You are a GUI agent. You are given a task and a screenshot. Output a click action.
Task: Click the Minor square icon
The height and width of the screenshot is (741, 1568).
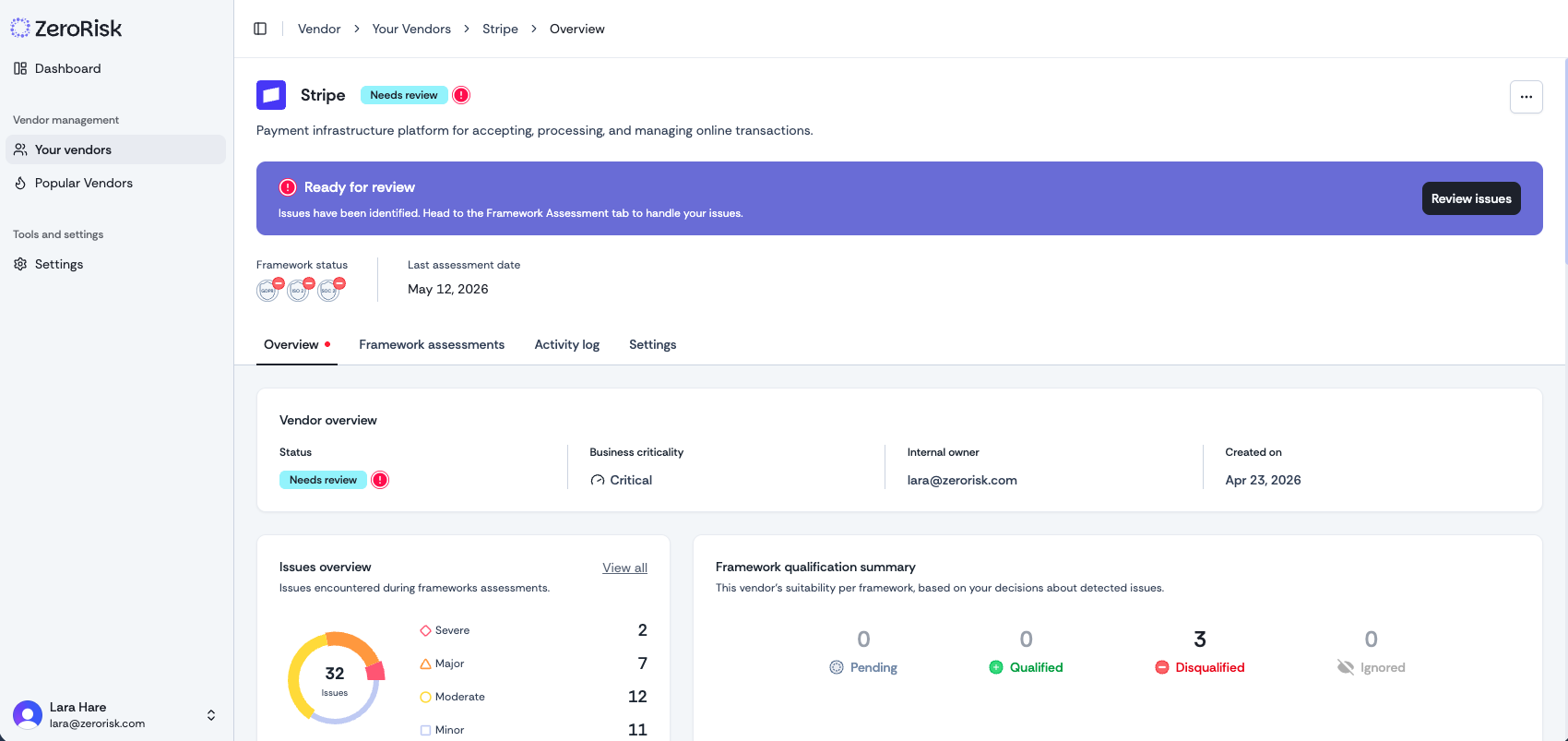coord(425,730)
